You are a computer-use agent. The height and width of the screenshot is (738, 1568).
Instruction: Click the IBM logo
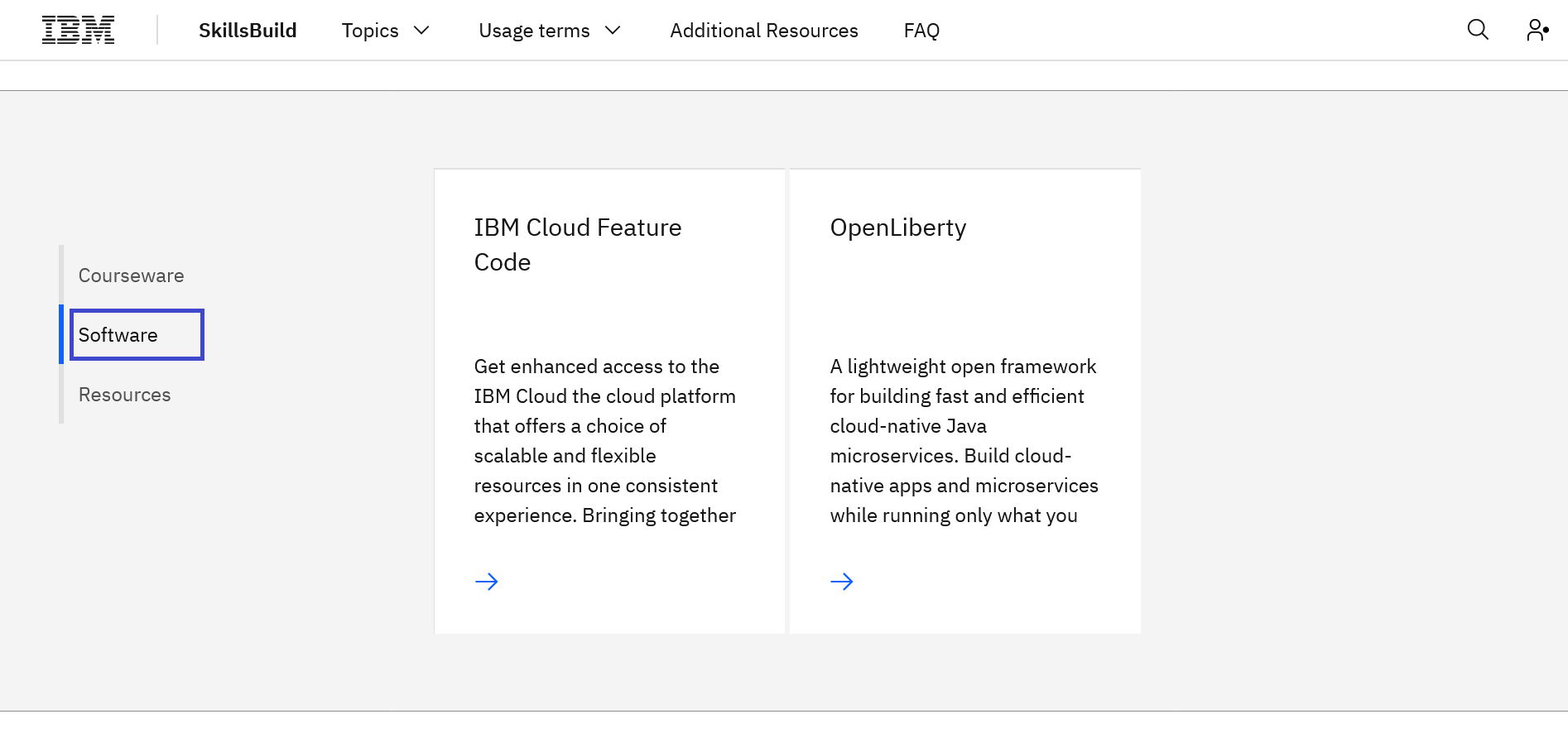click(78, 30)
